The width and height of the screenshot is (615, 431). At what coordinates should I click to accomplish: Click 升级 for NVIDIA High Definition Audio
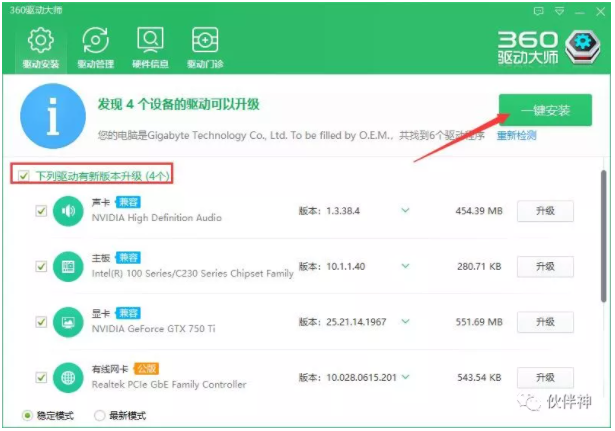point(545,211)
